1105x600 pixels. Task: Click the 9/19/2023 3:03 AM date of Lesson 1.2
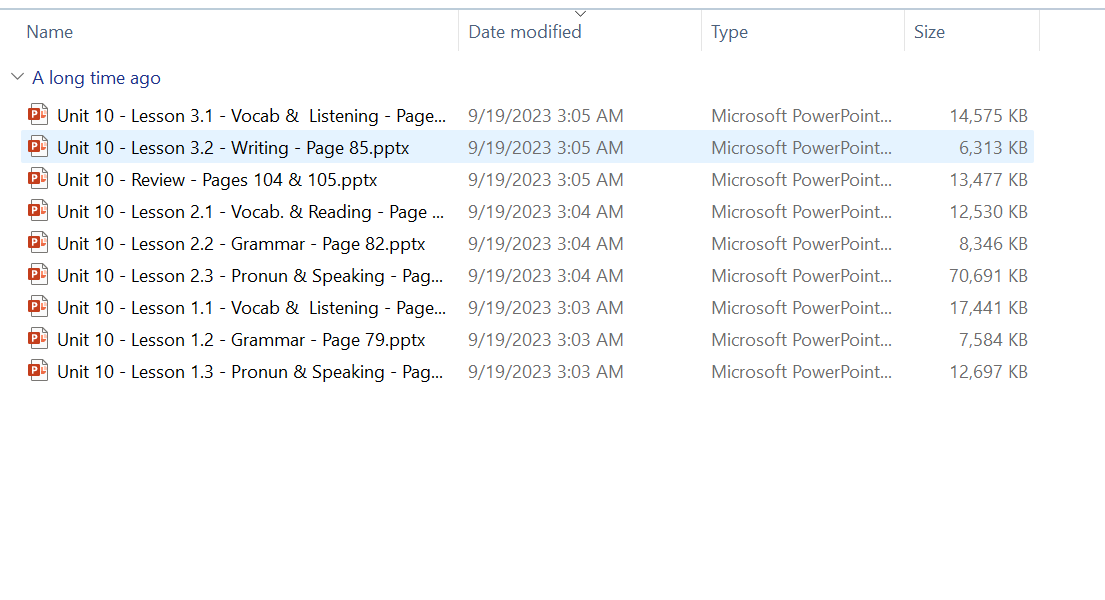545,340
